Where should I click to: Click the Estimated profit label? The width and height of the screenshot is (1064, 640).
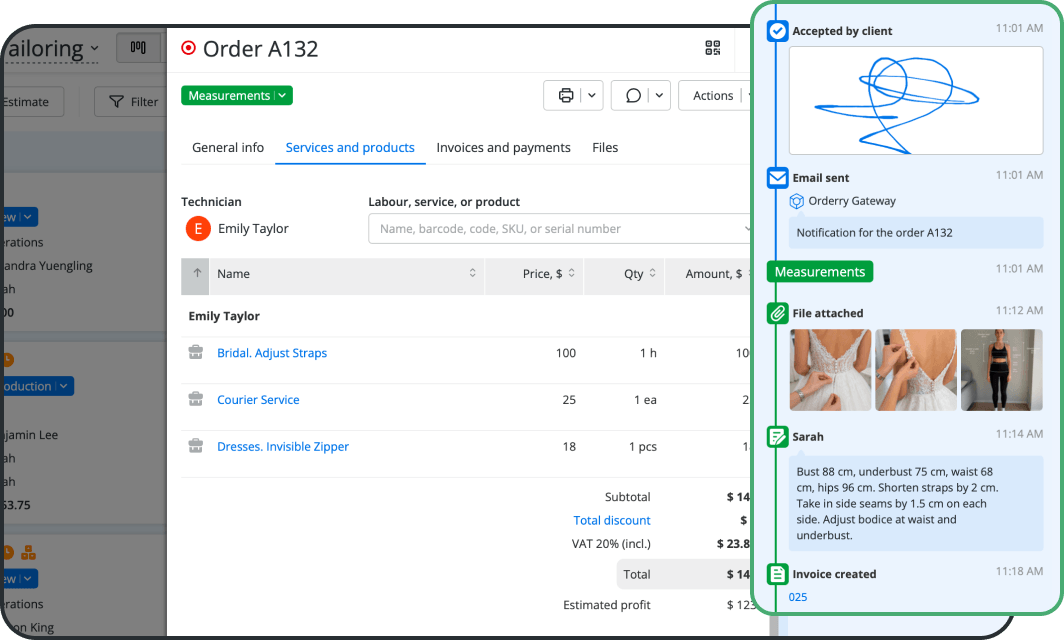pyautogui.click(x=607, y=605)
